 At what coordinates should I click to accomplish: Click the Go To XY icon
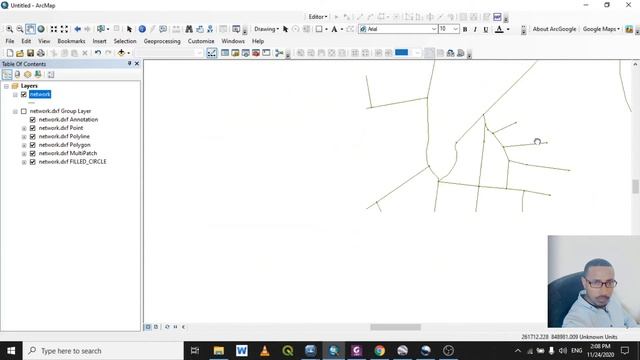pyautogui.click(x=210, y=29)
